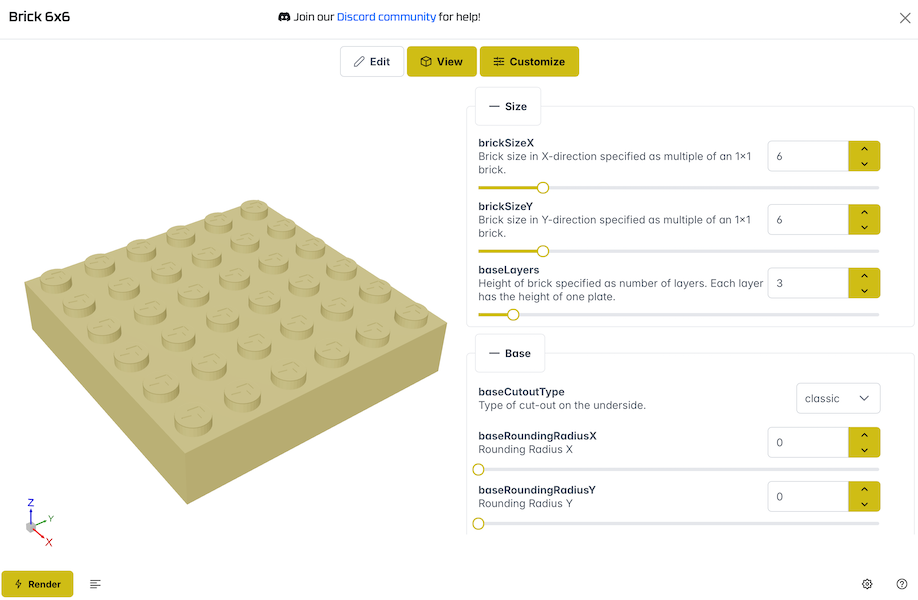Open the settings gear in bottom bar
The width and height of the screenshot is (918, 600).
pyautogui.click(x=867, y=583)
